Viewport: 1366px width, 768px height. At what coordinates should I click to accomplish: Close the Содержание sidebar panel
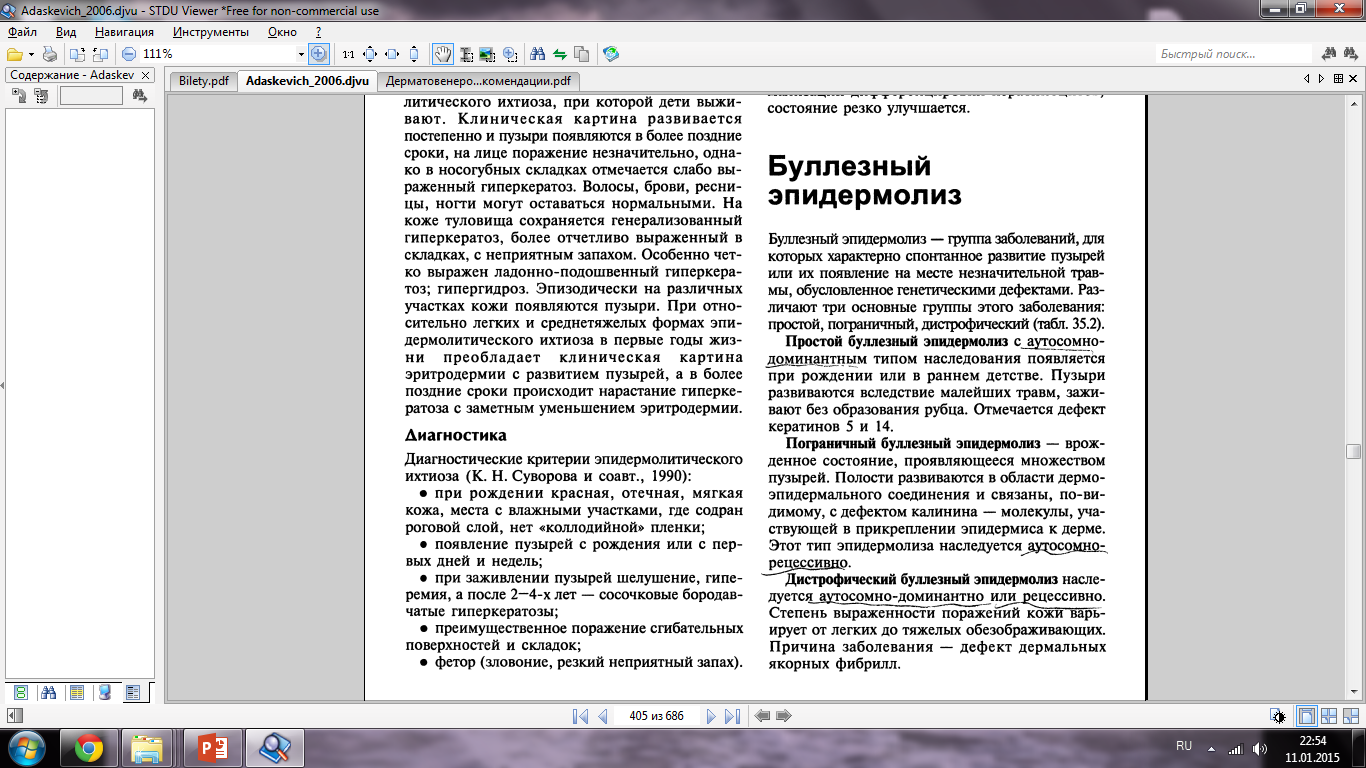tap(146, 75)
